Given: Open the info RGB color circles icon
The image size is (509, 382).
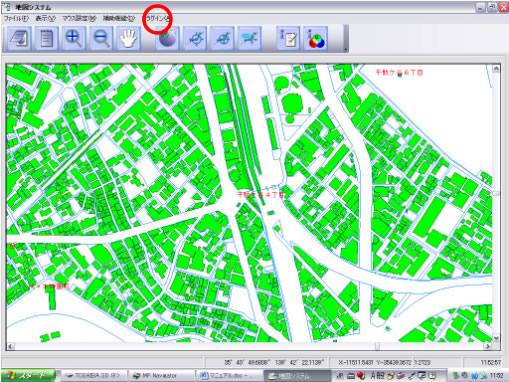Looking at the screenshot, I should point(316,38).
